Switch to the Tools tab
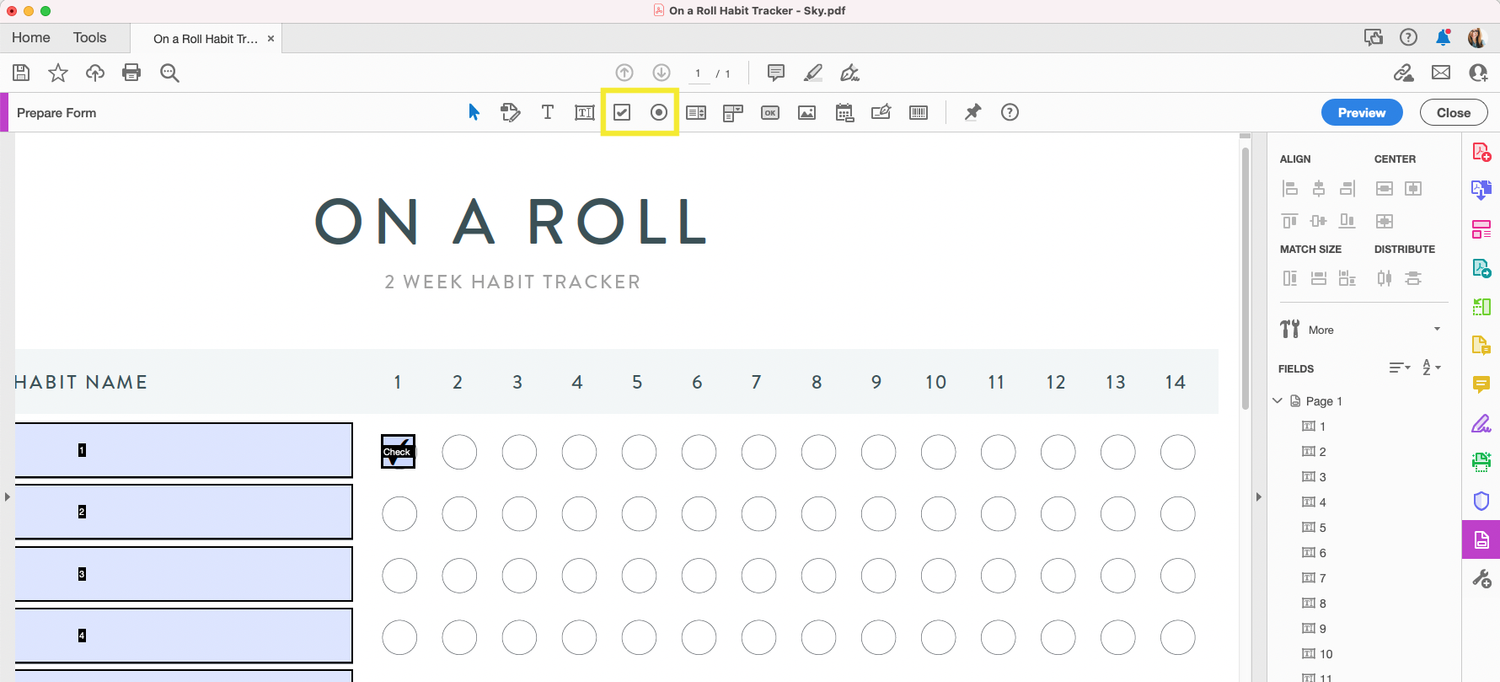Screen dimensions: 1500x682 pyautogui.click(x=89, y=37)
